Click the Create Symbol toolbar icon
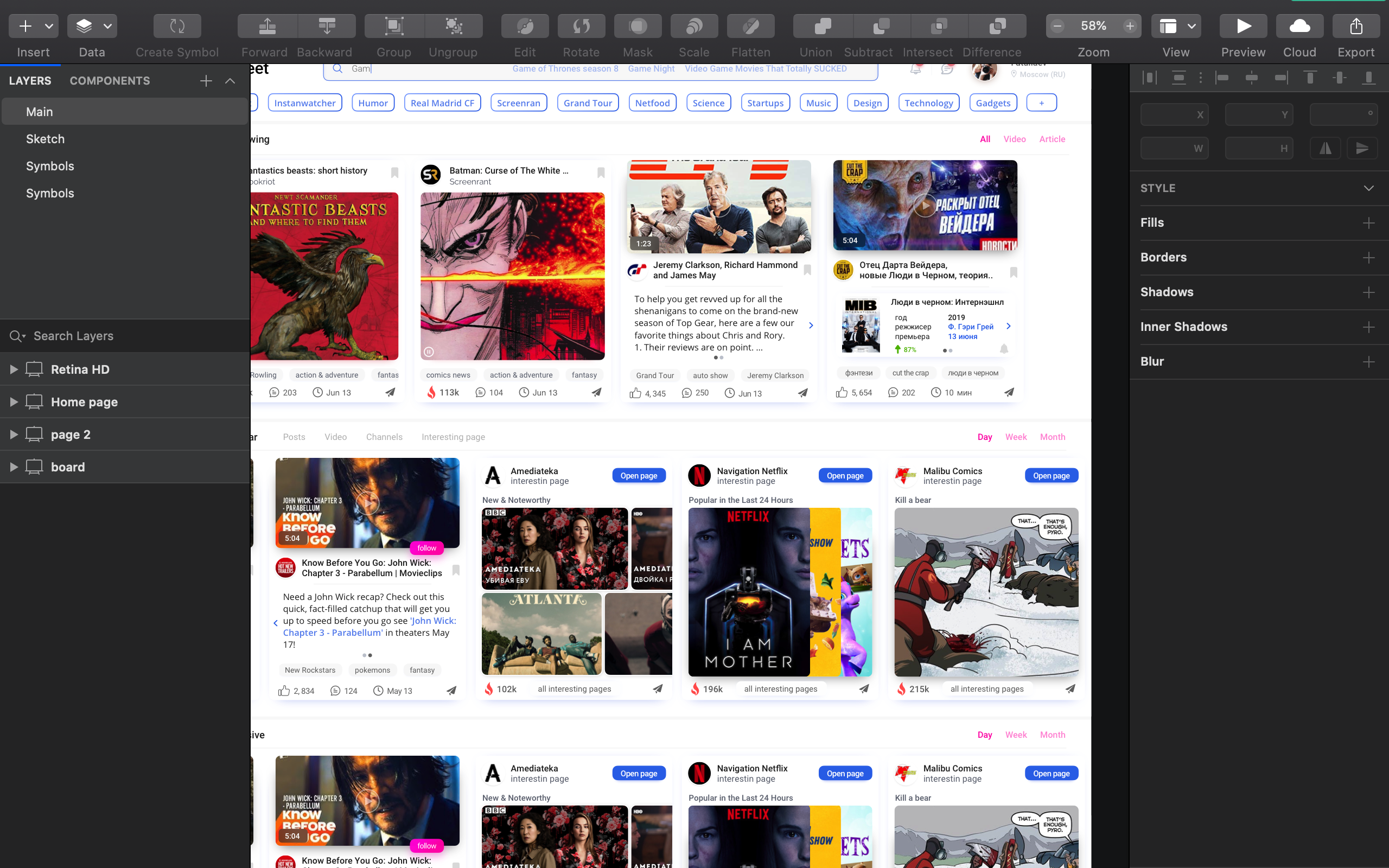The width and height of the screenshot is (1389, 868). pos(177,27)
